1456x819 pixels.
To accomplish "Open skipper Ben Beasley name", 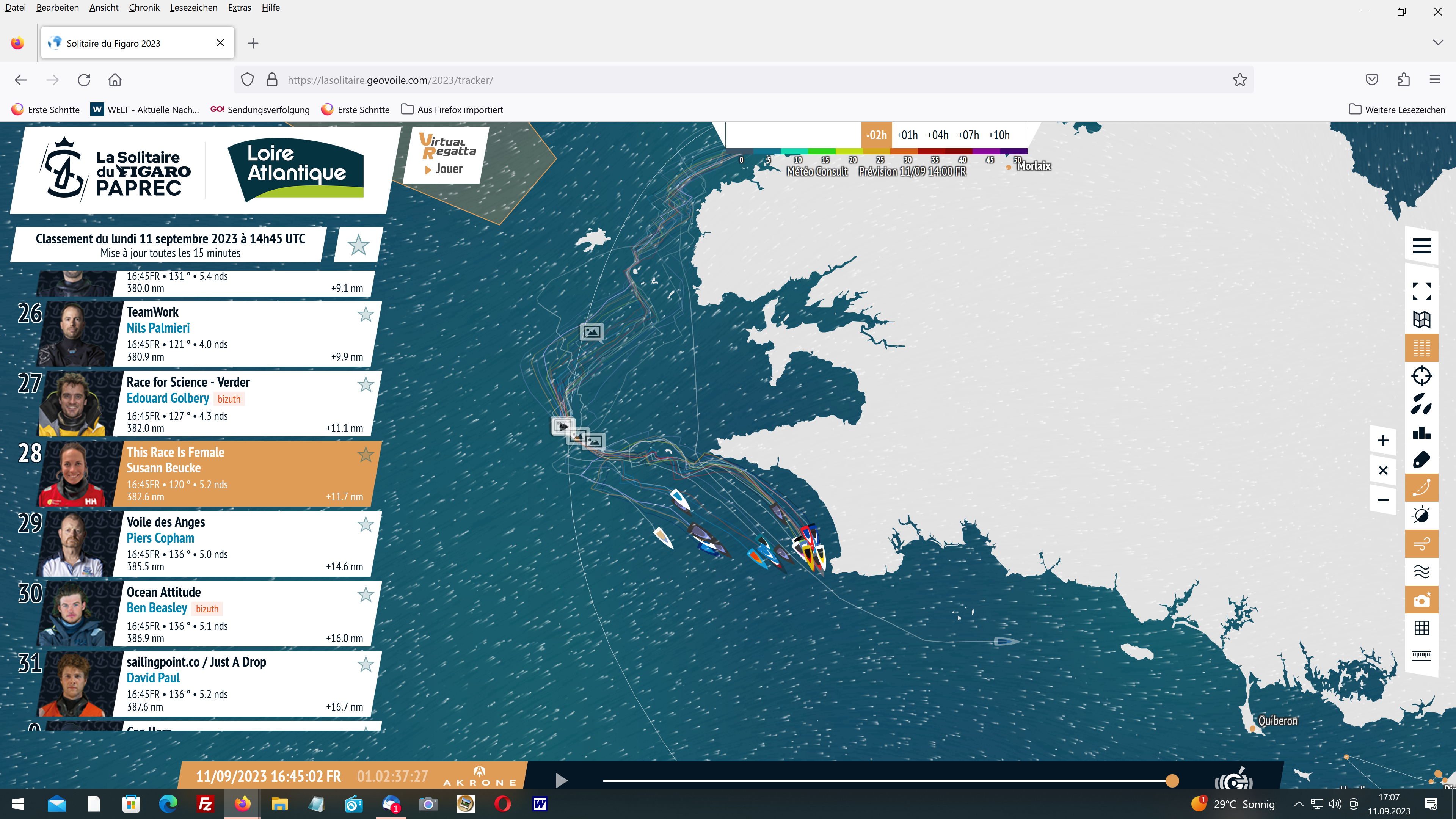I will [x=157, y=608].
